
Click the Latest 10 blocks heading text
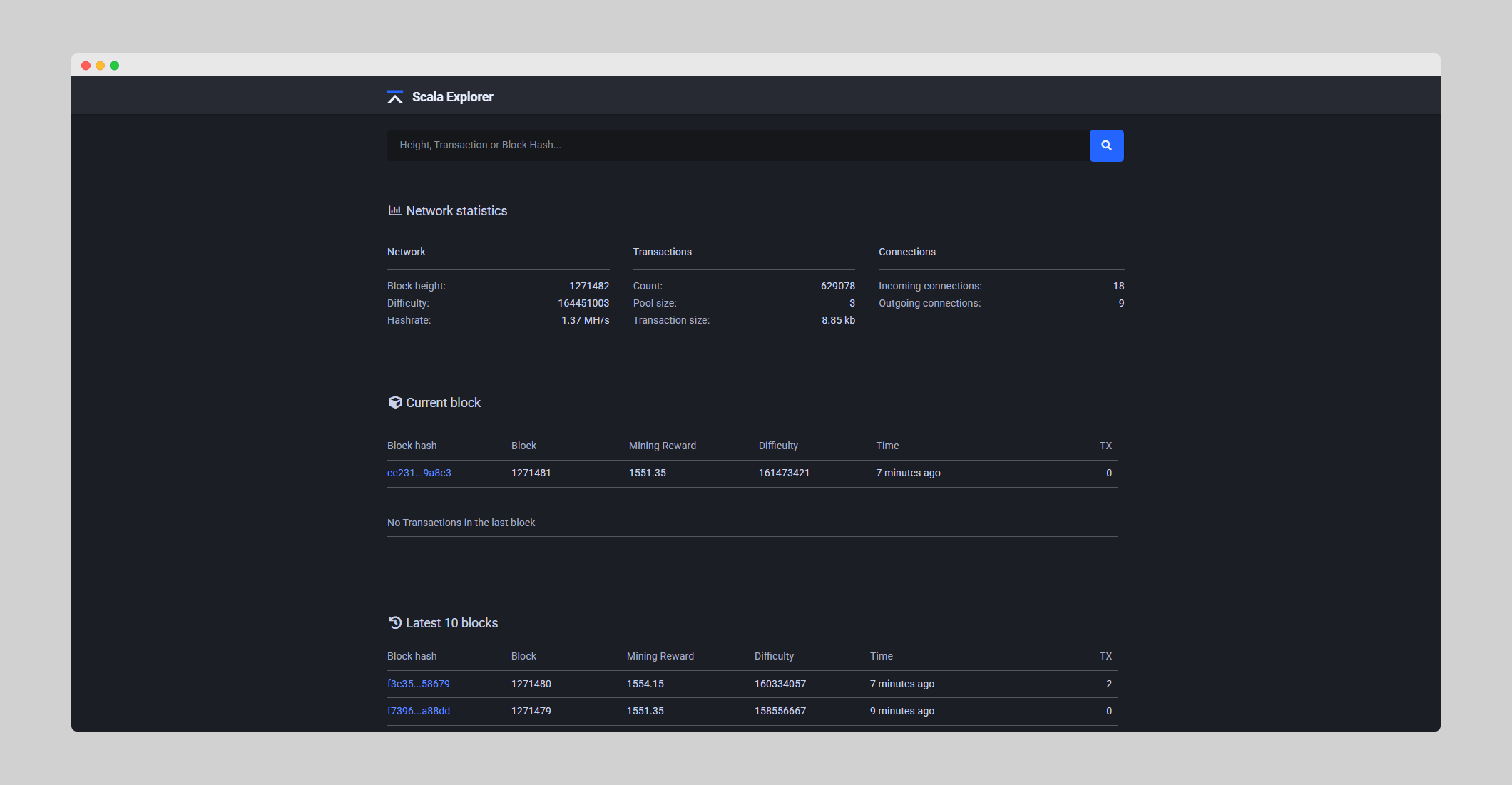click(x=451, y=623)
